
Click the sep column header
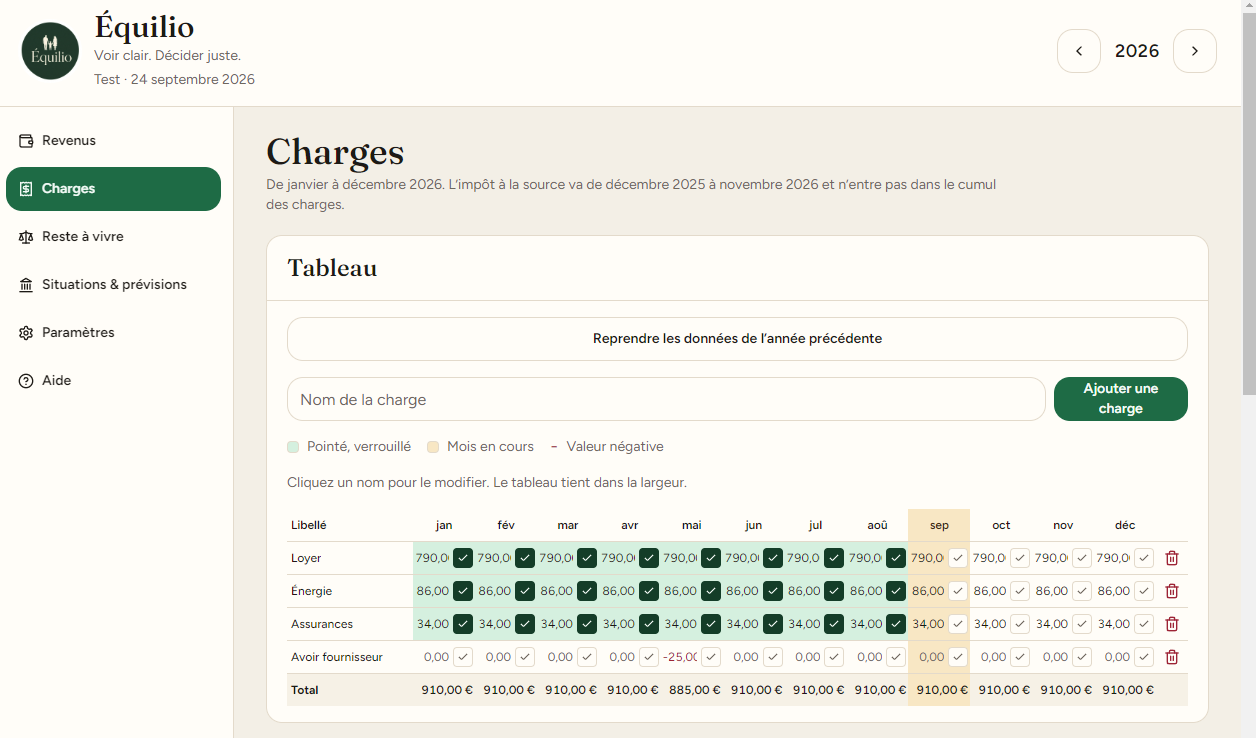[939, 525]
